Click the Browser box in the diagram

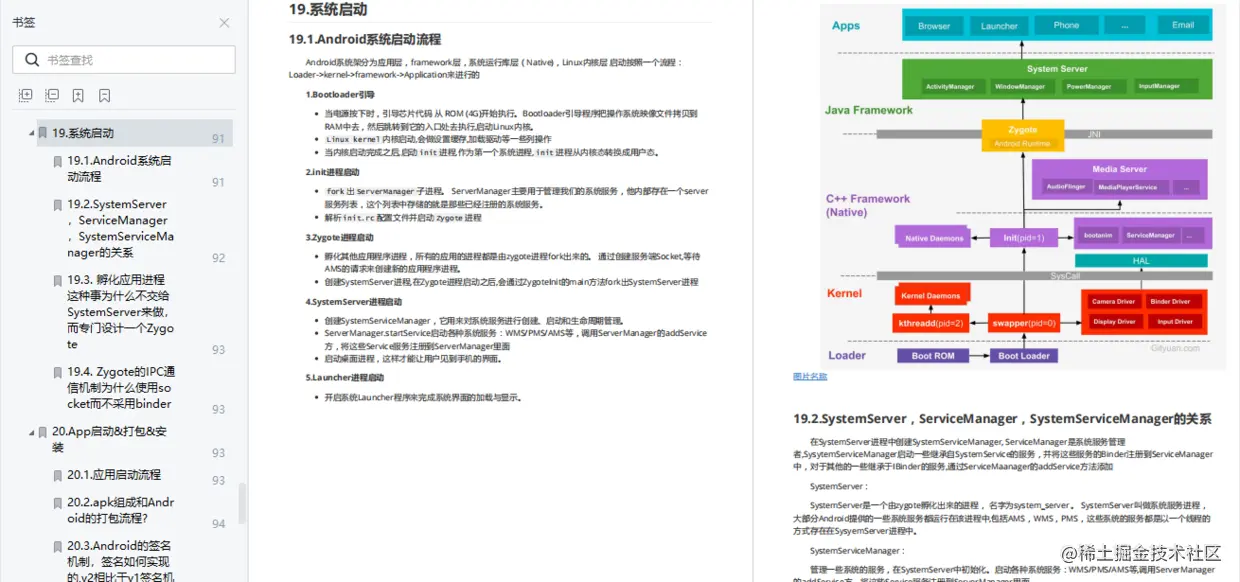(x=934, y=26)
